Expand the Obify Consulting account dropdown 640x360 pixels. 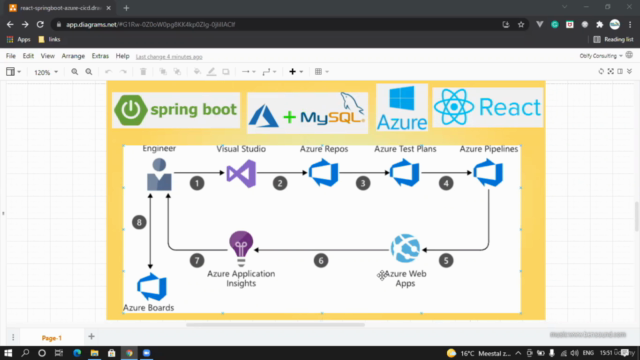tap(601, 56)
